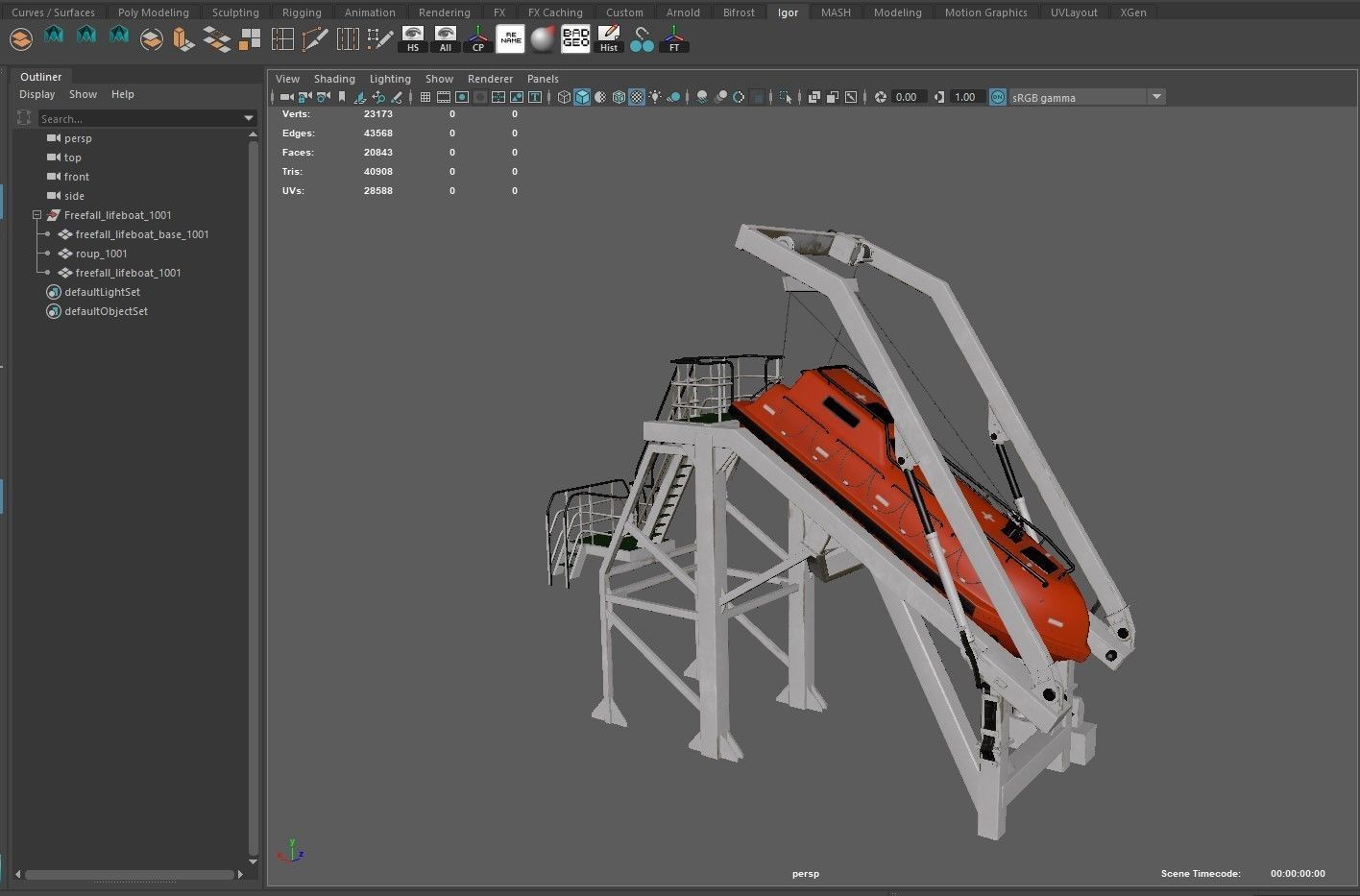Click the image plane icon
The image size is (1360, 896).
tap(360, 97)
